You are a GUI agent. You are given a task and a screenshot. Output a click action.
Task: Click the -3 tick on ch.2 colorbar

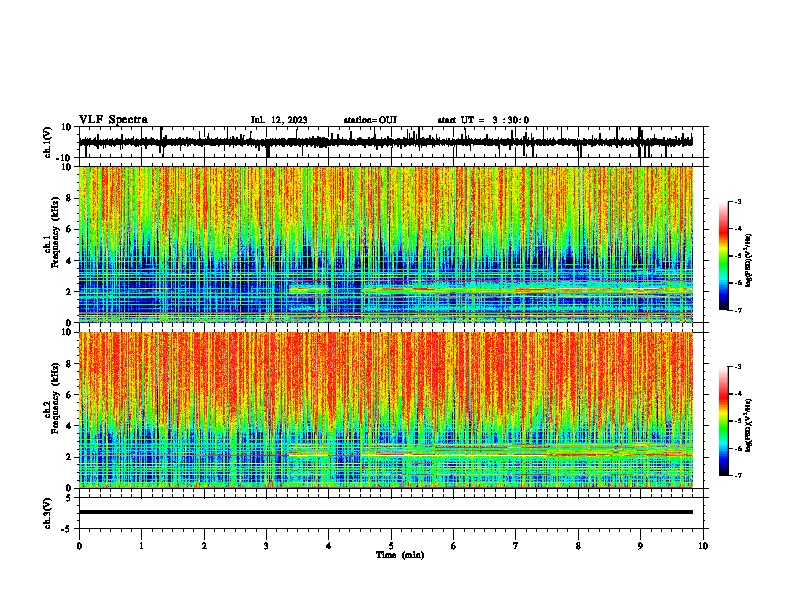tap(737, 367)
